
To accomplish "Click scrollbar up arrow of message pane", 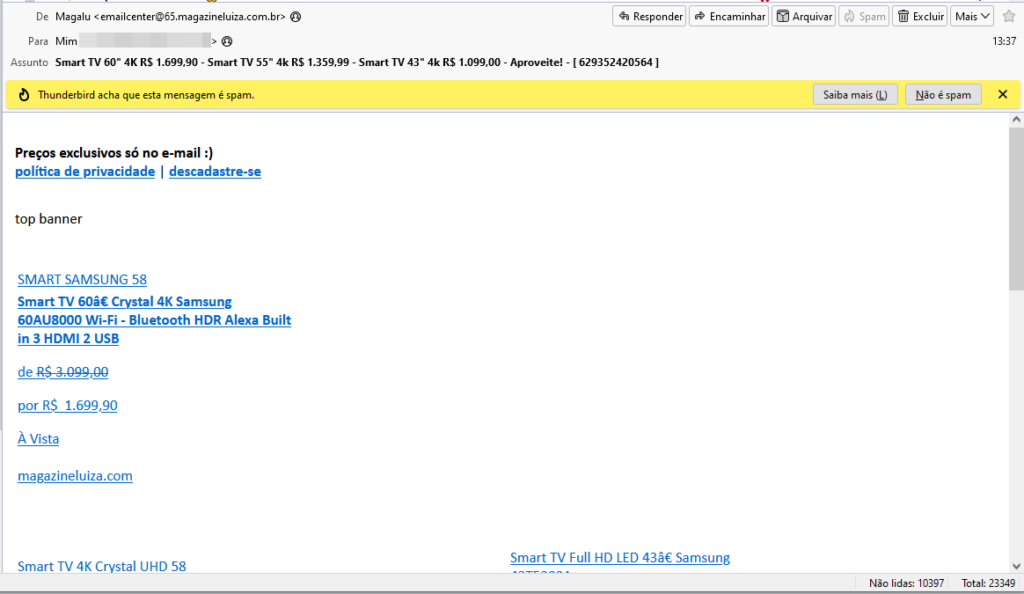I will pyautogui.click(x=1016, y=119).
